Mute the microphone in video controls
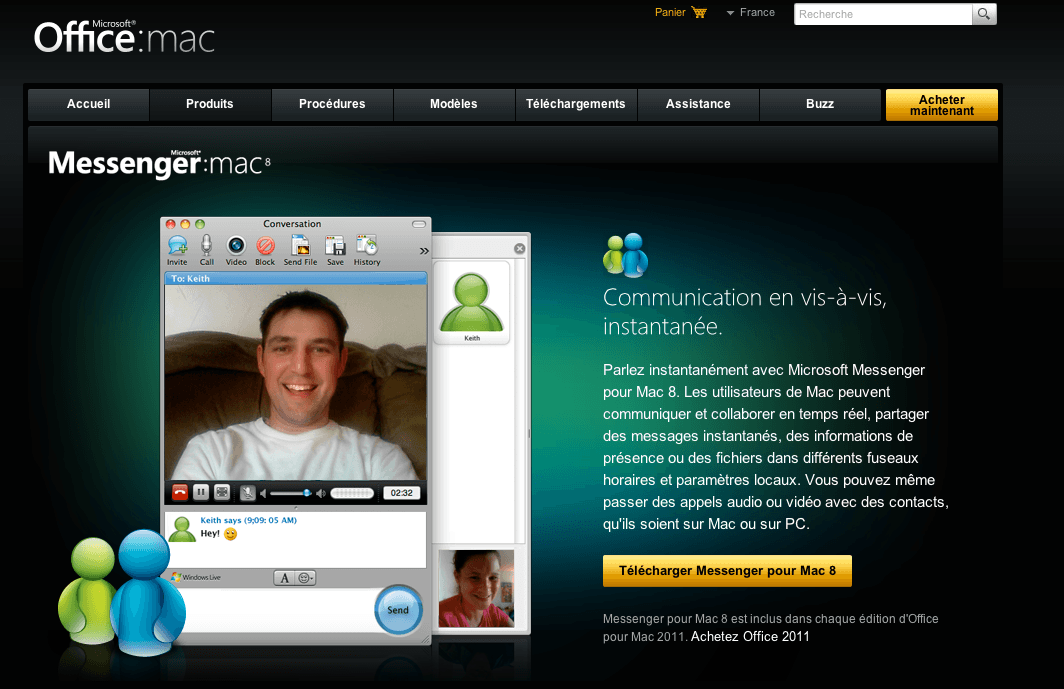Image resolution: width=1064 pixels, height=689 pixels. click(x=248, y=493)
